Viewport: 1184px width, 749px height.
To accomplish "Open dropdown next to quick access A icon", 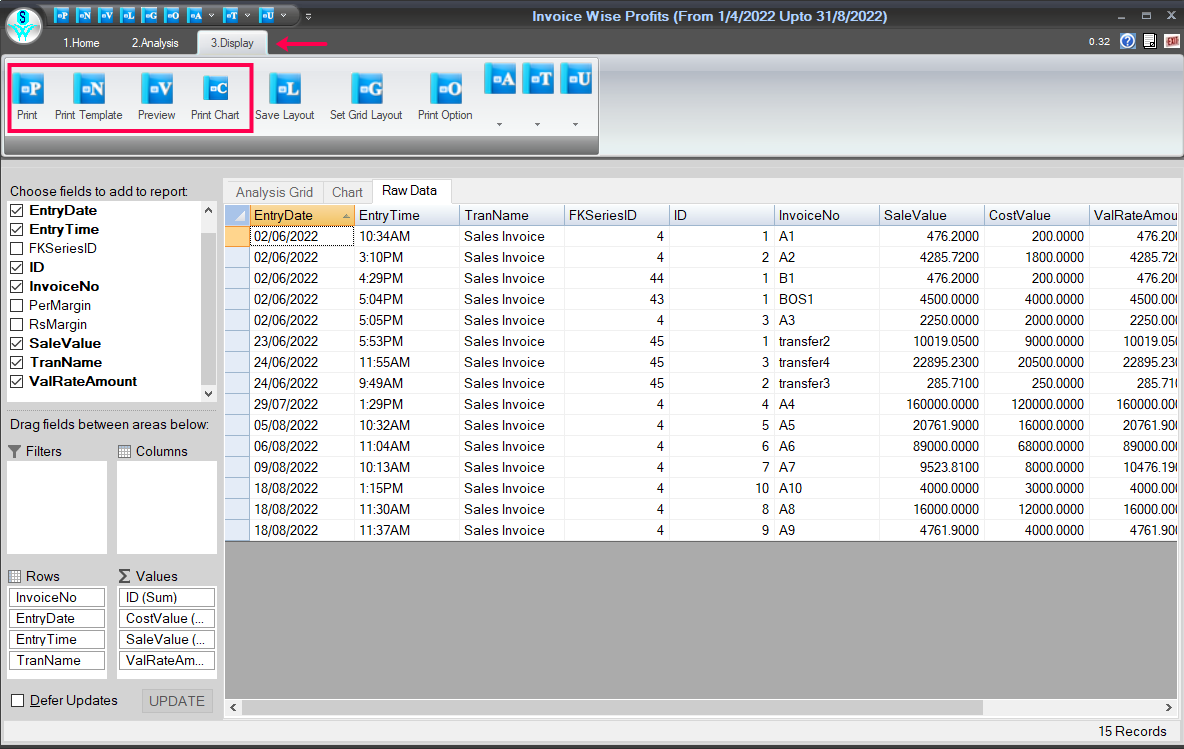I will [x=211, y=15].
